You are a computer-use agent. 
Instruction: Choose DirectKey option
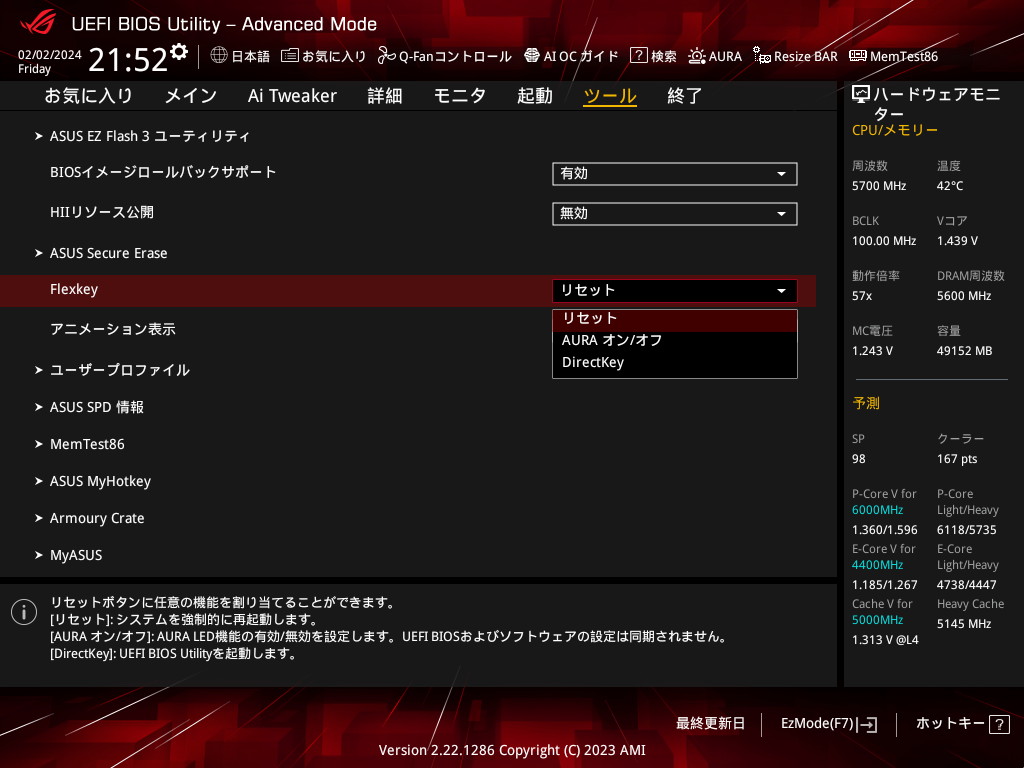(675, 362)
